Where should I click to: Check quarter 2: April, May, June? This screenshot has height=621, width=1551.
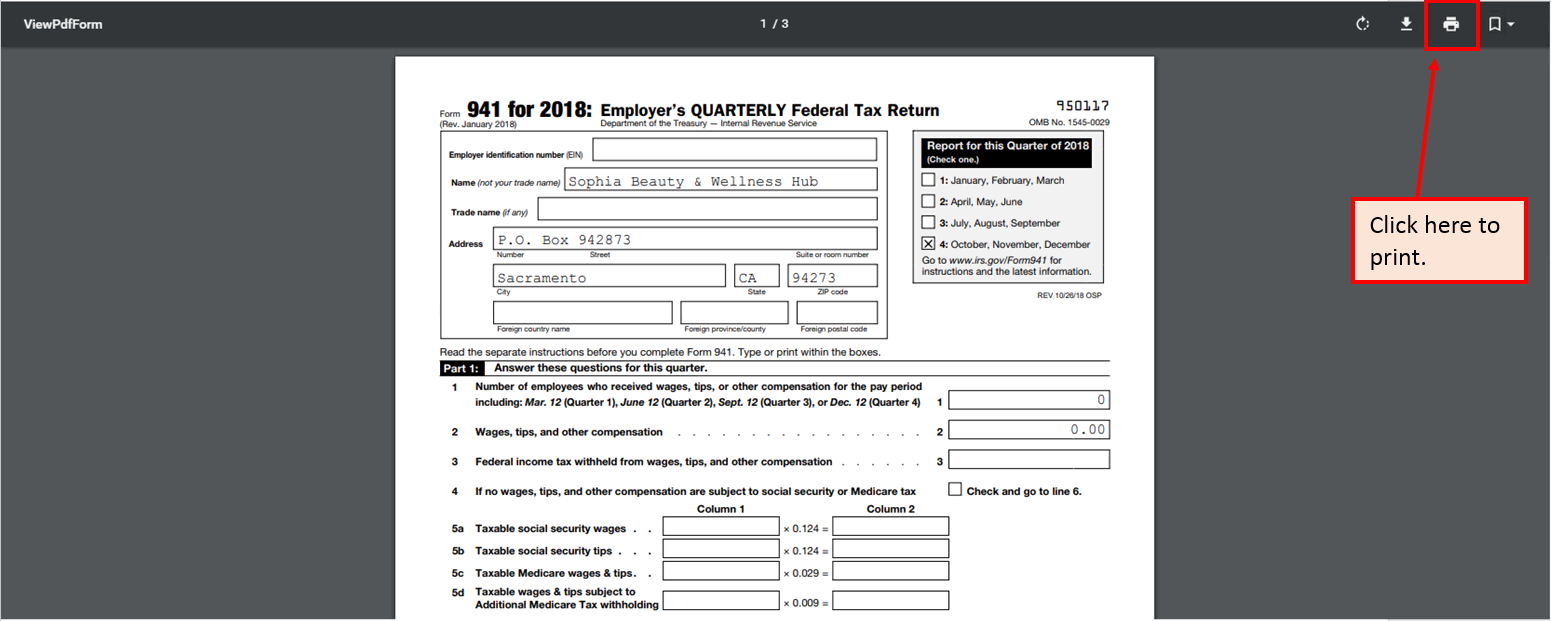pyautogui.click(x=928, y=201)
